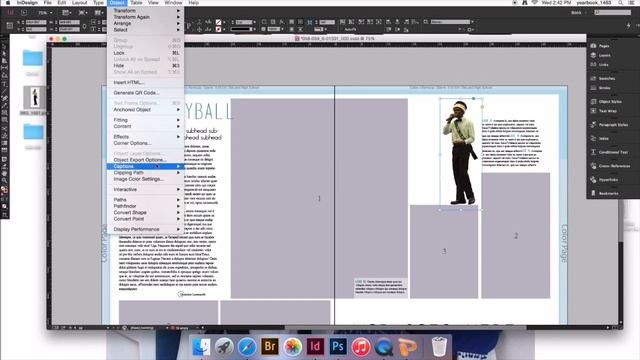Click the fill color swatch in control bar
640x360 pixels.
[x=218, y=22]
